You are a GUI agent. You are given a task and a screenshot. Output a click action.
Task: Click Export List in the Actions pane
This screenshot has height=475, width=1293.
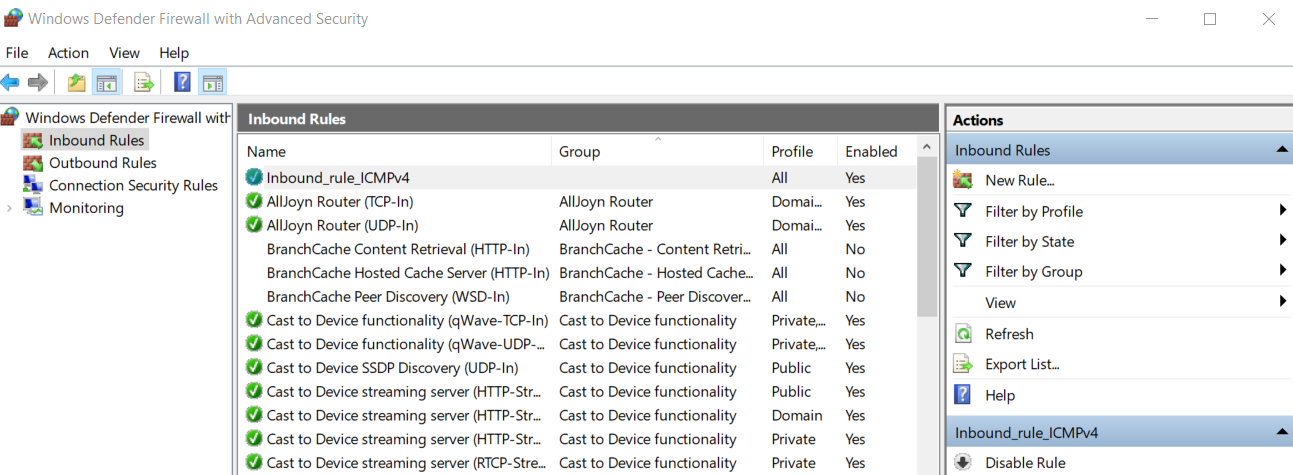[x=1022, y=364]
